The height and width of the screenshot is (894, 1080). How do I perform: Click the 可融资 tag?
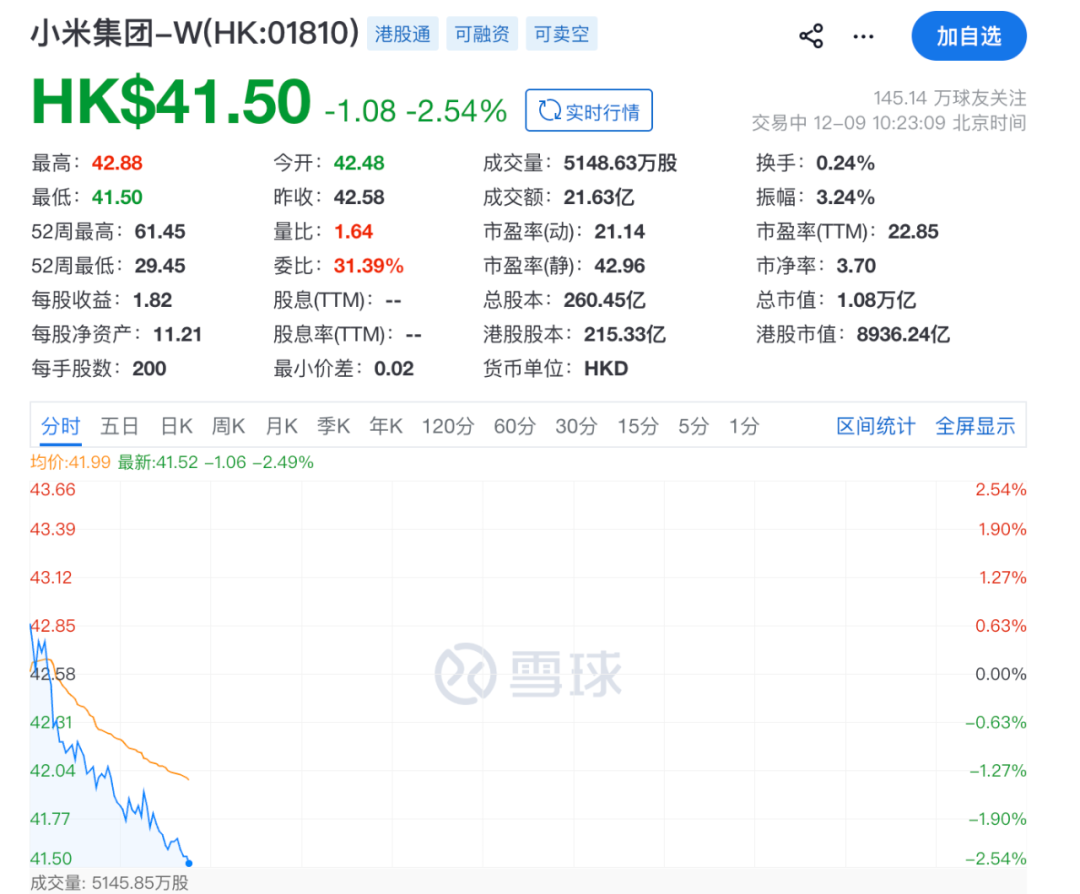point(482,34)
